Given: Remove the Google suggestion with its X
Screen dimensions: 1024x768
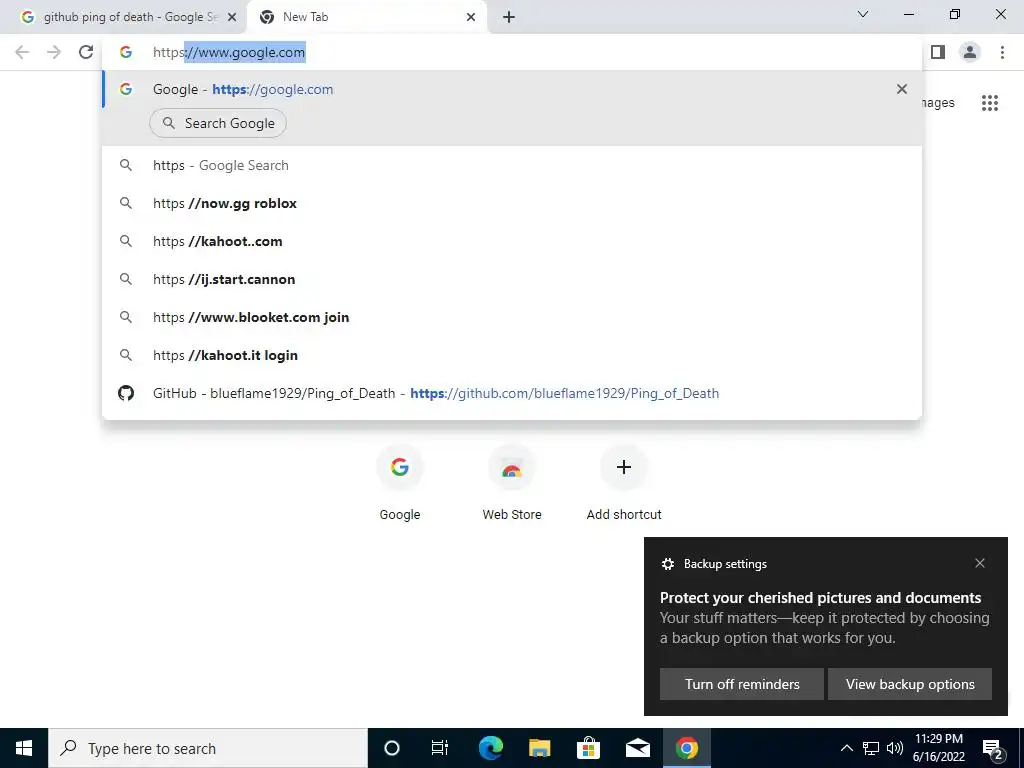Looking at the screenshot, I should click(902, 89).
